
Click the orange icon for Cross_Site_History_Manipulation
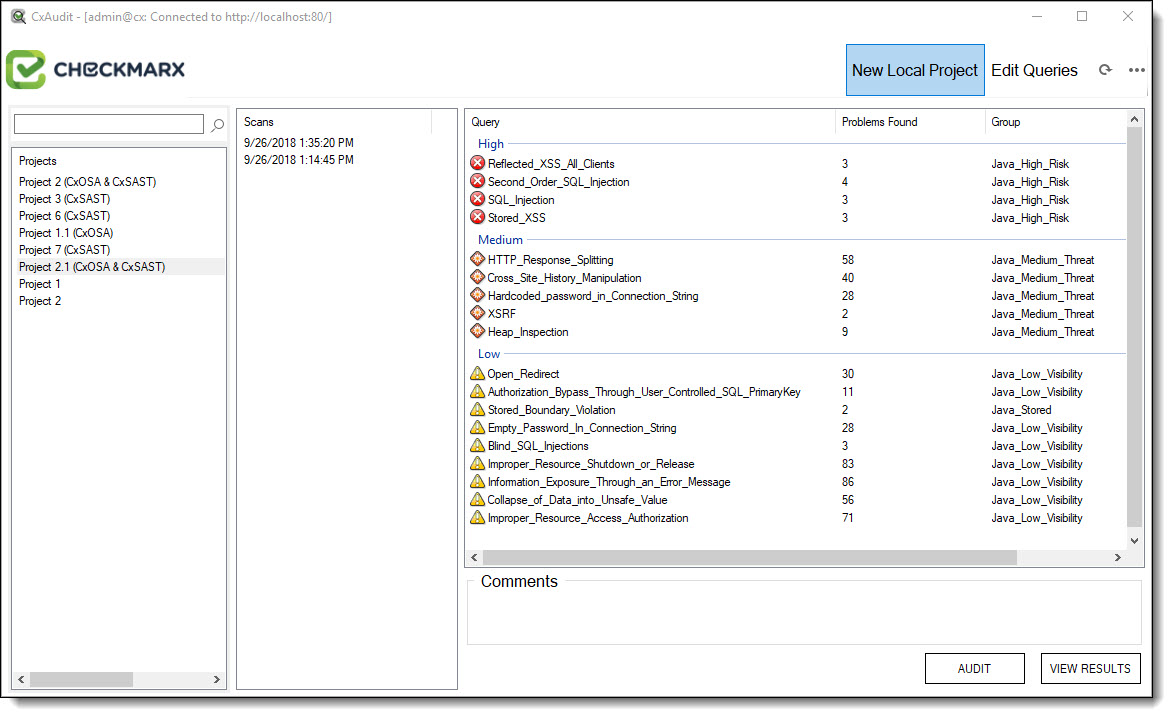point(477,277)
